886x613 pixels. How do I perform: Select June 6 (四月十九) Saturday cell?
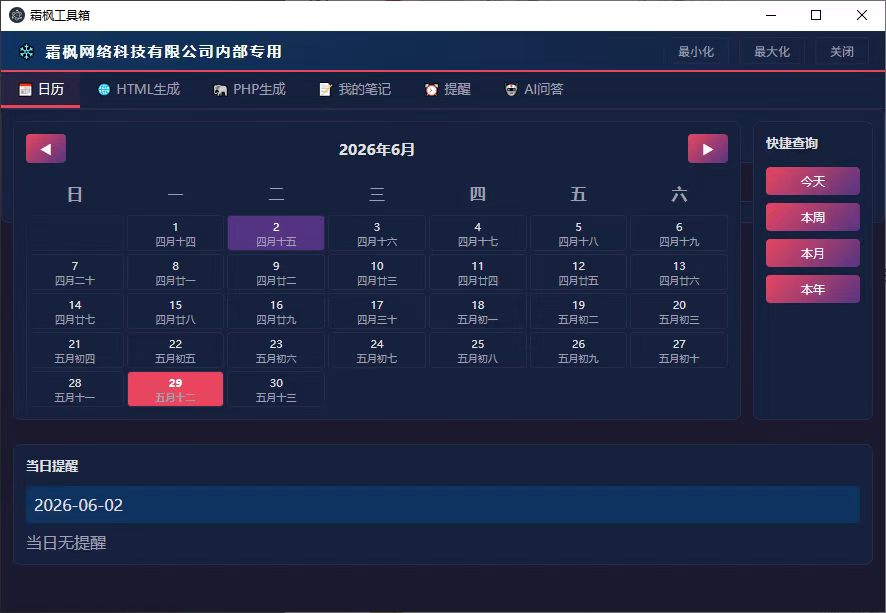[679, 233]
